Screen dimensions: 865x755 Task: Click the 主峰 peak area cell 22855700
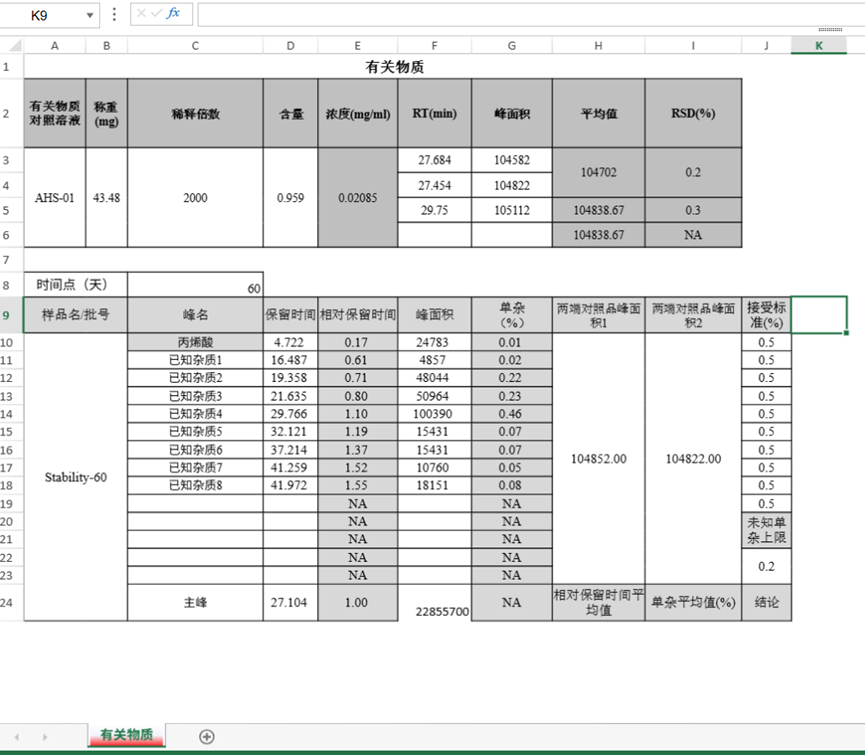coord(434,604)
